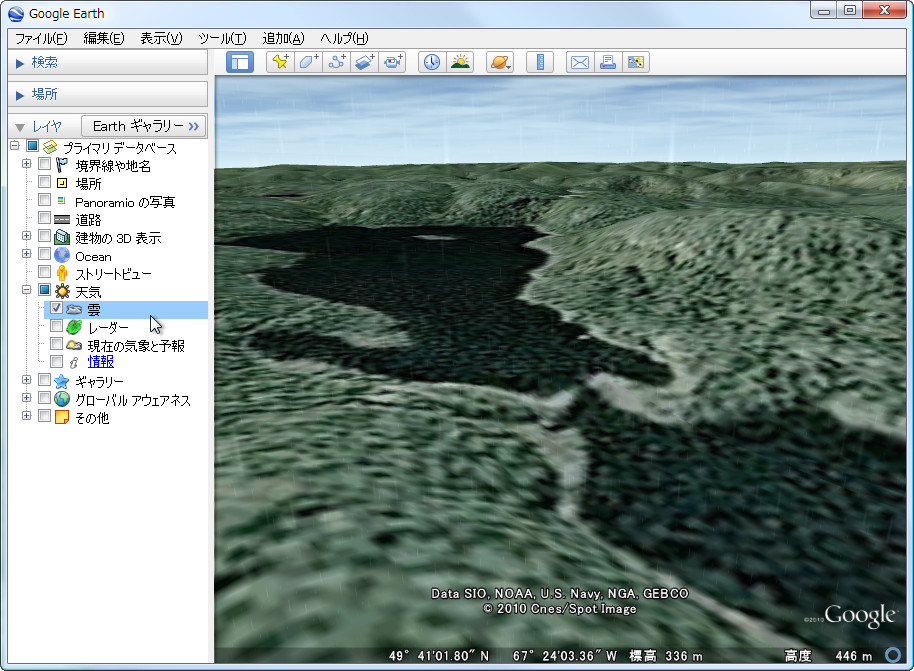
Task: Add a path from the toolbar
Action: tap(336, 62)
